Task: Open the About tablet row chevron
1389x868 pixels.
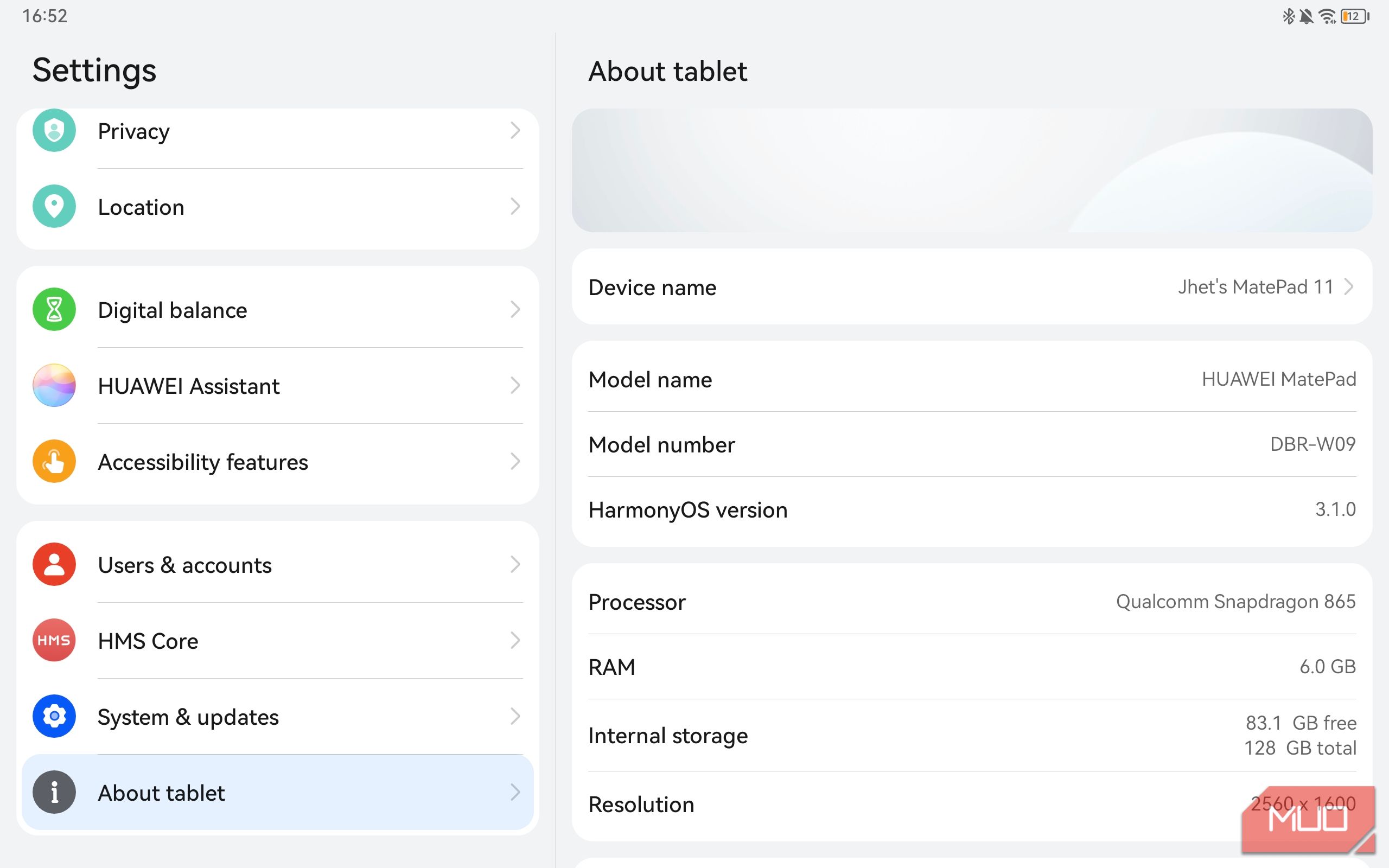Action: (515, 792)
